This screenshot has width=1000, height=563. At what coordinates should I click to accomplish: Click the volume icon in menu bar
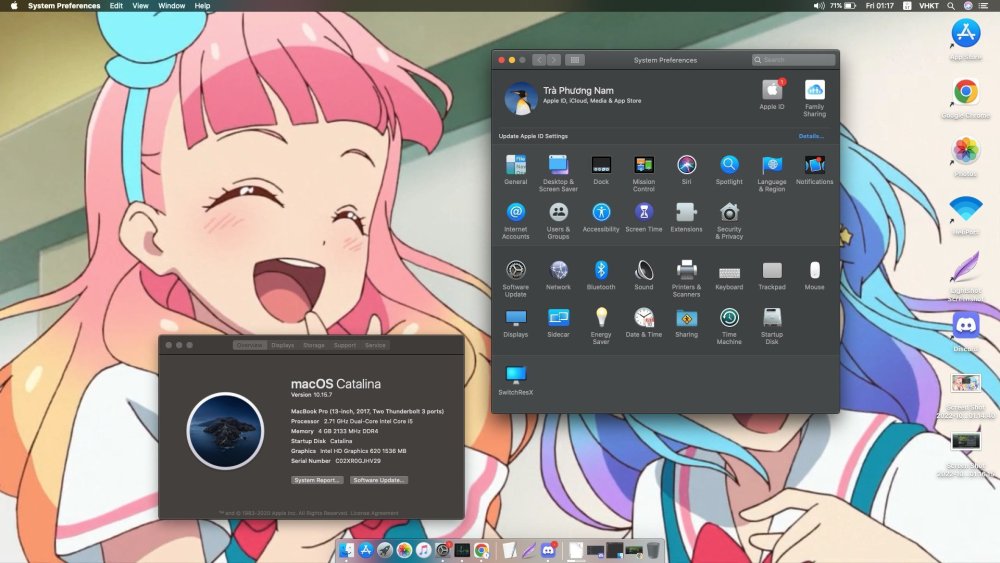pos(819,6)
